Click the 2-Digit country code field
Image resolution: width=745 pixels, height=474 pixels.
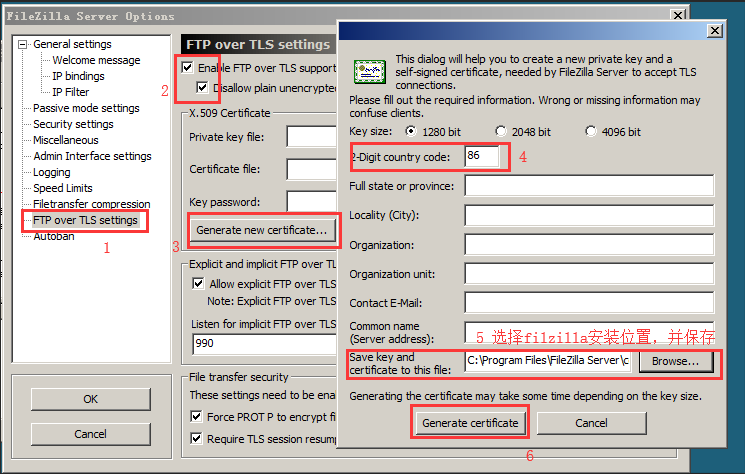click(482, 156)
